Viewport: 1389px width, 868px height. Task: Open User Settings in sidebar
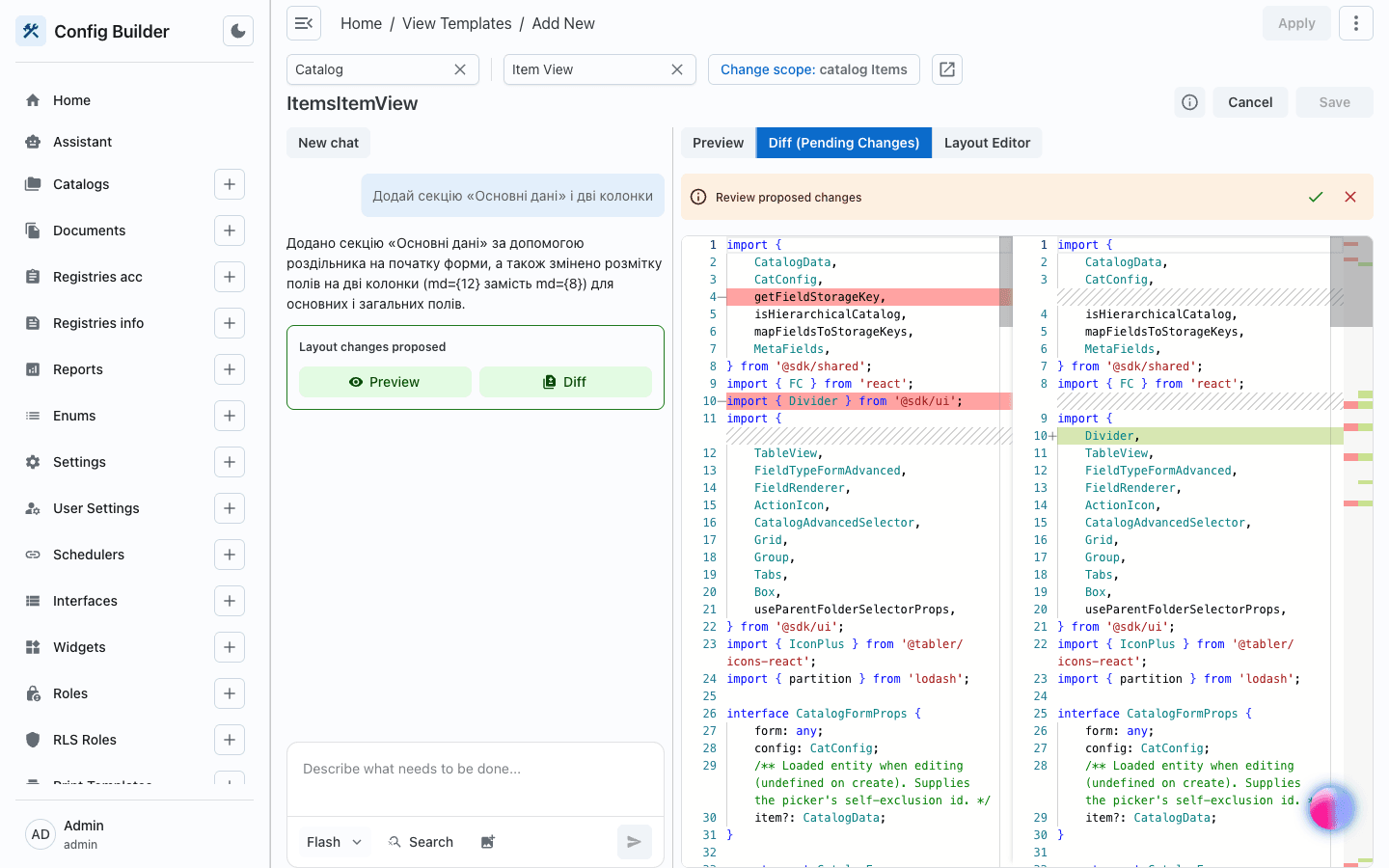tap(96, 508)
